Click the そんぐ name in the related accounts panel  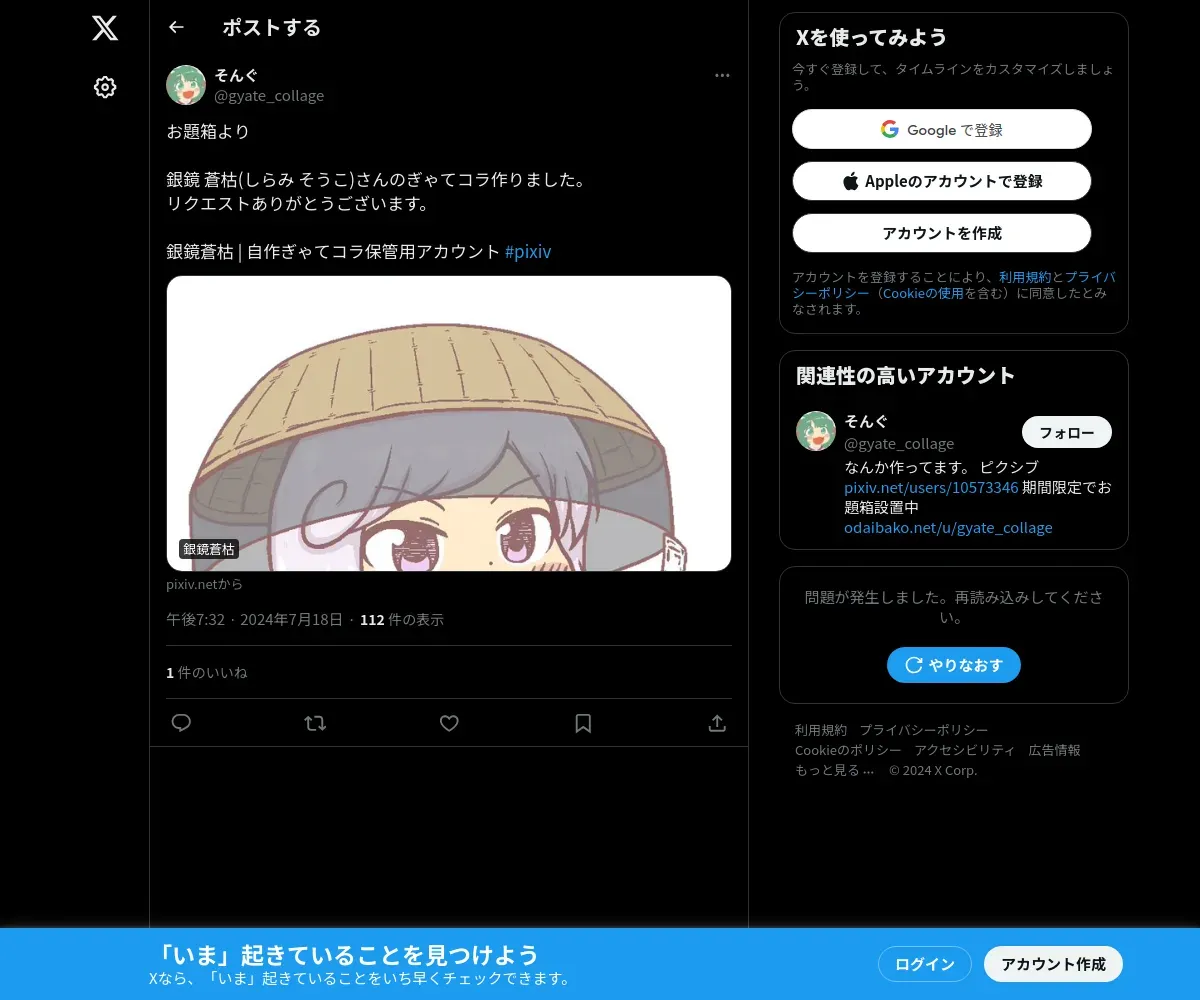click(866, 421)
